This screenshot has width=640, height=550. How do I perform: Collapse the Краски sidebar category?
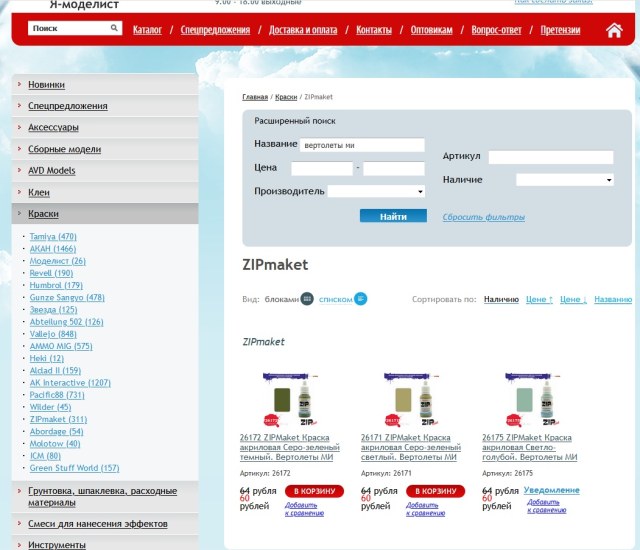[x=44, y=213]
